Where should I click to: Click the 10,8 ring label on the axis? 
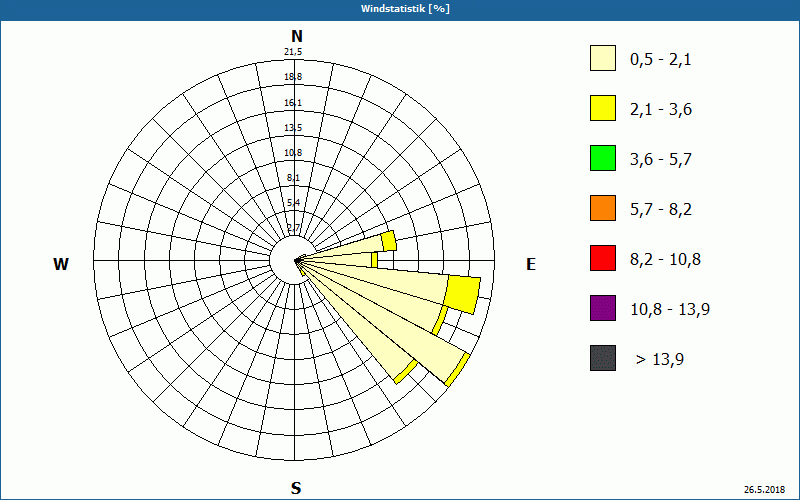[293, 153]
